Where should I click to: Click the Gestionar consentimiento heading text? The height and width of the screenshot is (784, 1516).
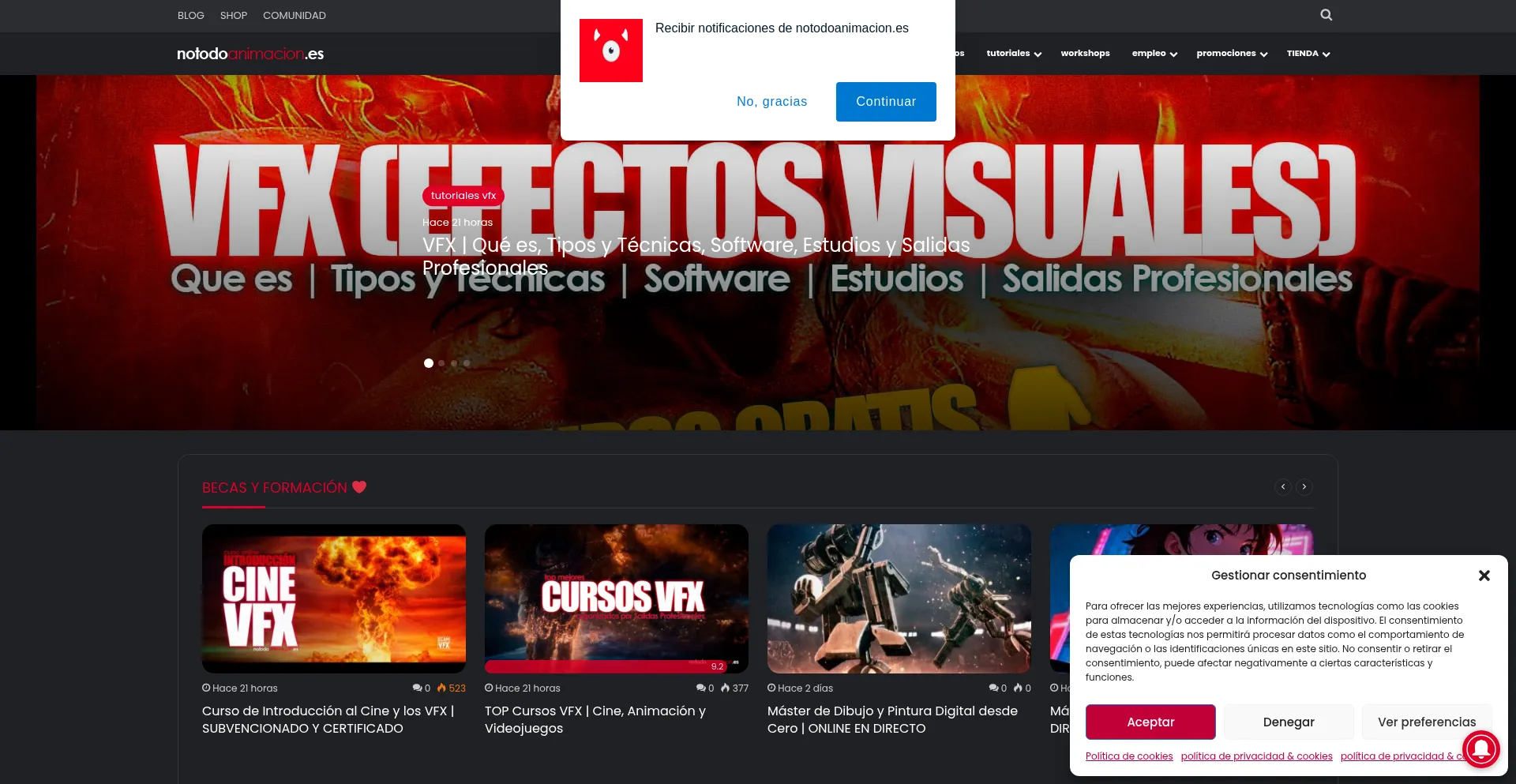click(1289, 576)
